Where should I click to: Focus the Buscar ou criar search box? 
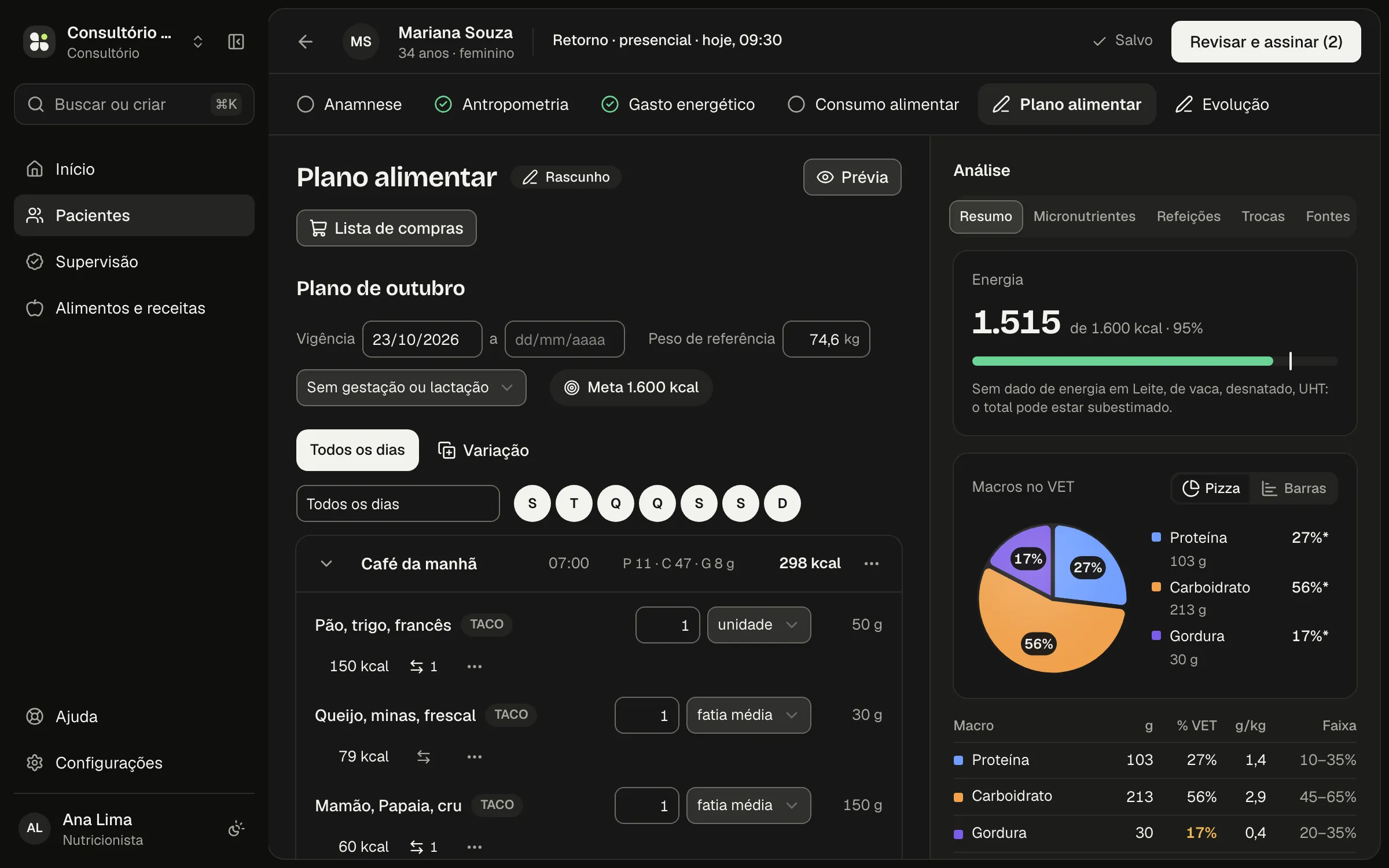134,104
